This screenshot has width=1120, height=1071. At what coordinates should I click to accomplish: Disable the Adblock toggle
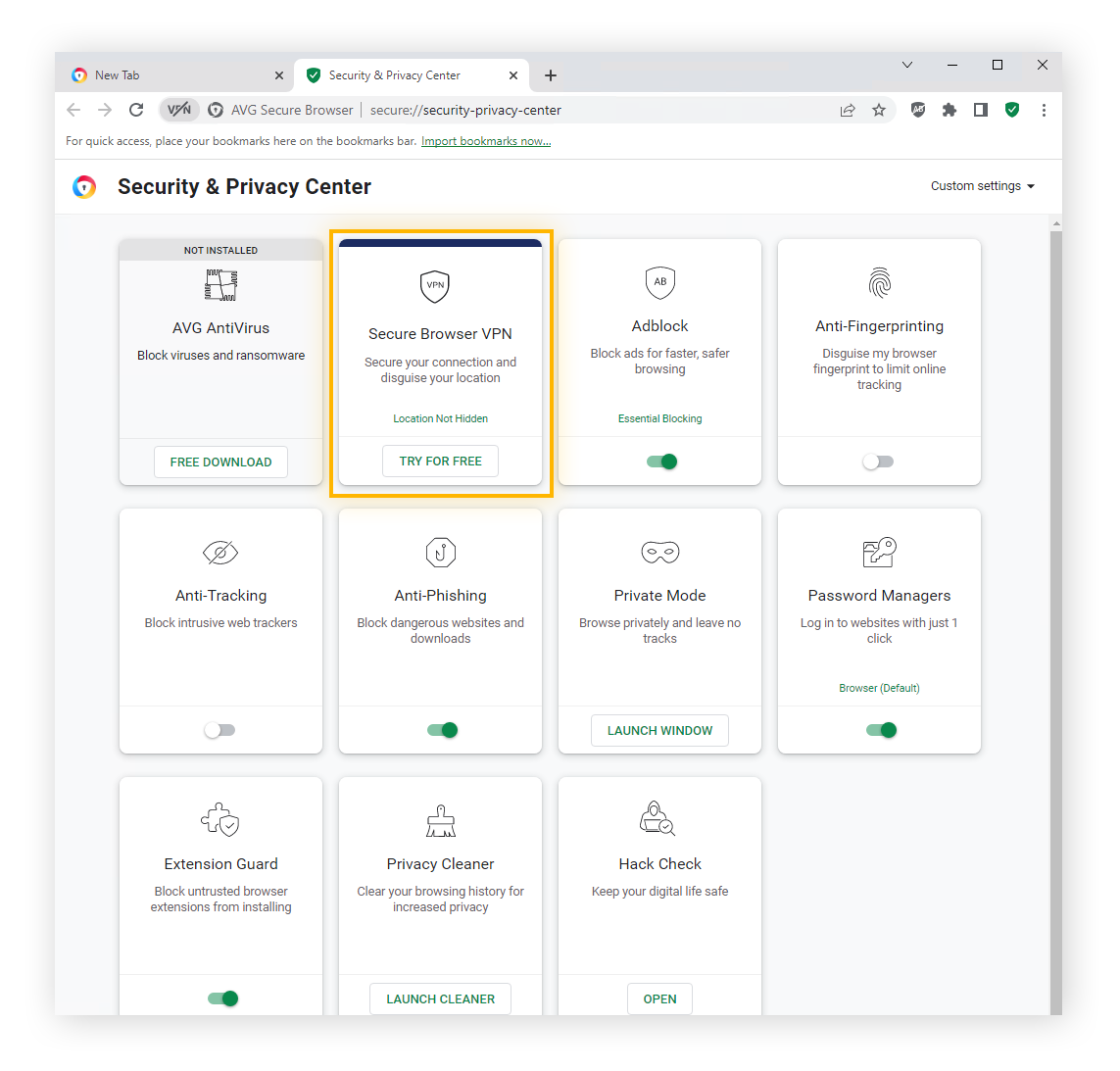(x=659, y=461)
